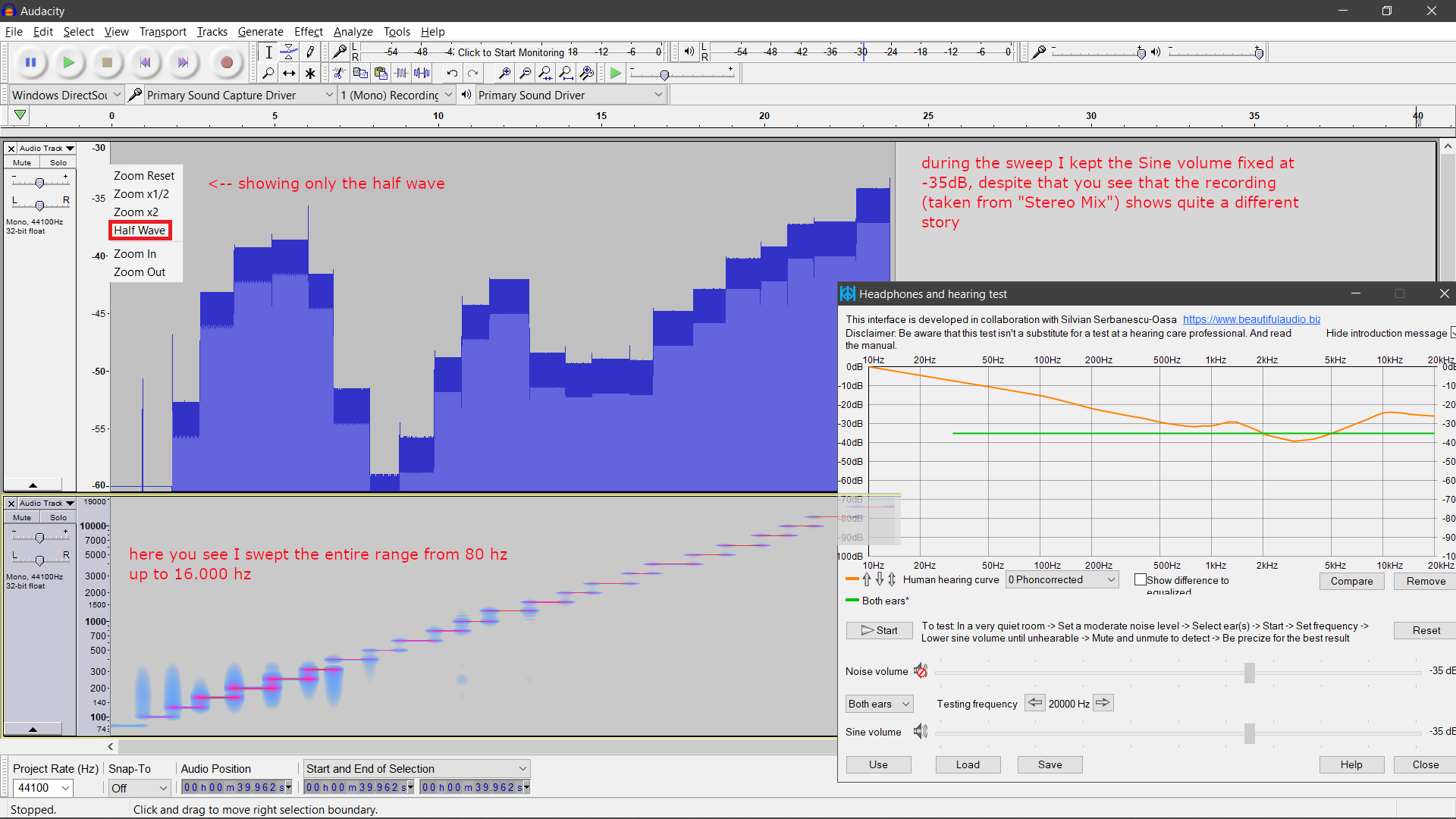
Task: Click the Stop transport button
Action: pos(107,62)
